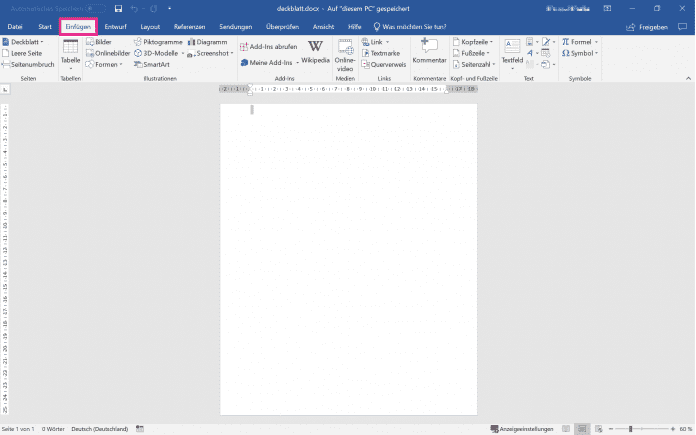Add a Kommentar to the document

coord(429,52)
